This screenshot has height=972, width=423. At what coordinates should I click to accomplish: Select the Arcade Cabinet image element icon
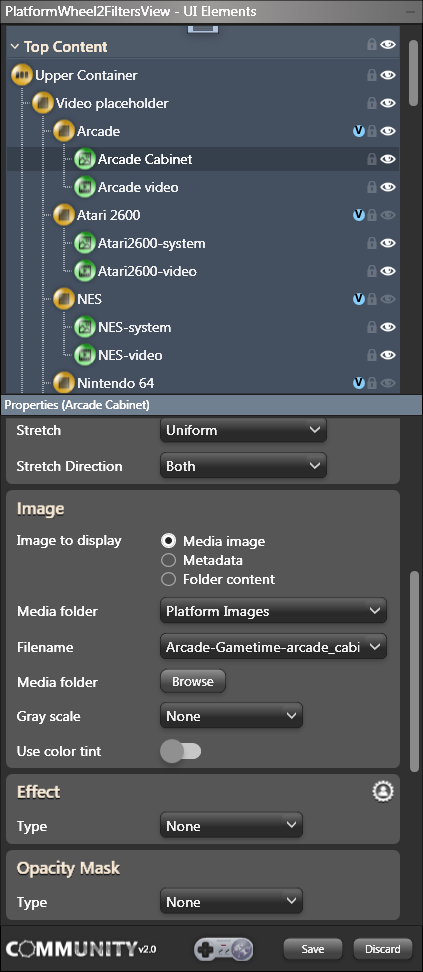(84, 159)
